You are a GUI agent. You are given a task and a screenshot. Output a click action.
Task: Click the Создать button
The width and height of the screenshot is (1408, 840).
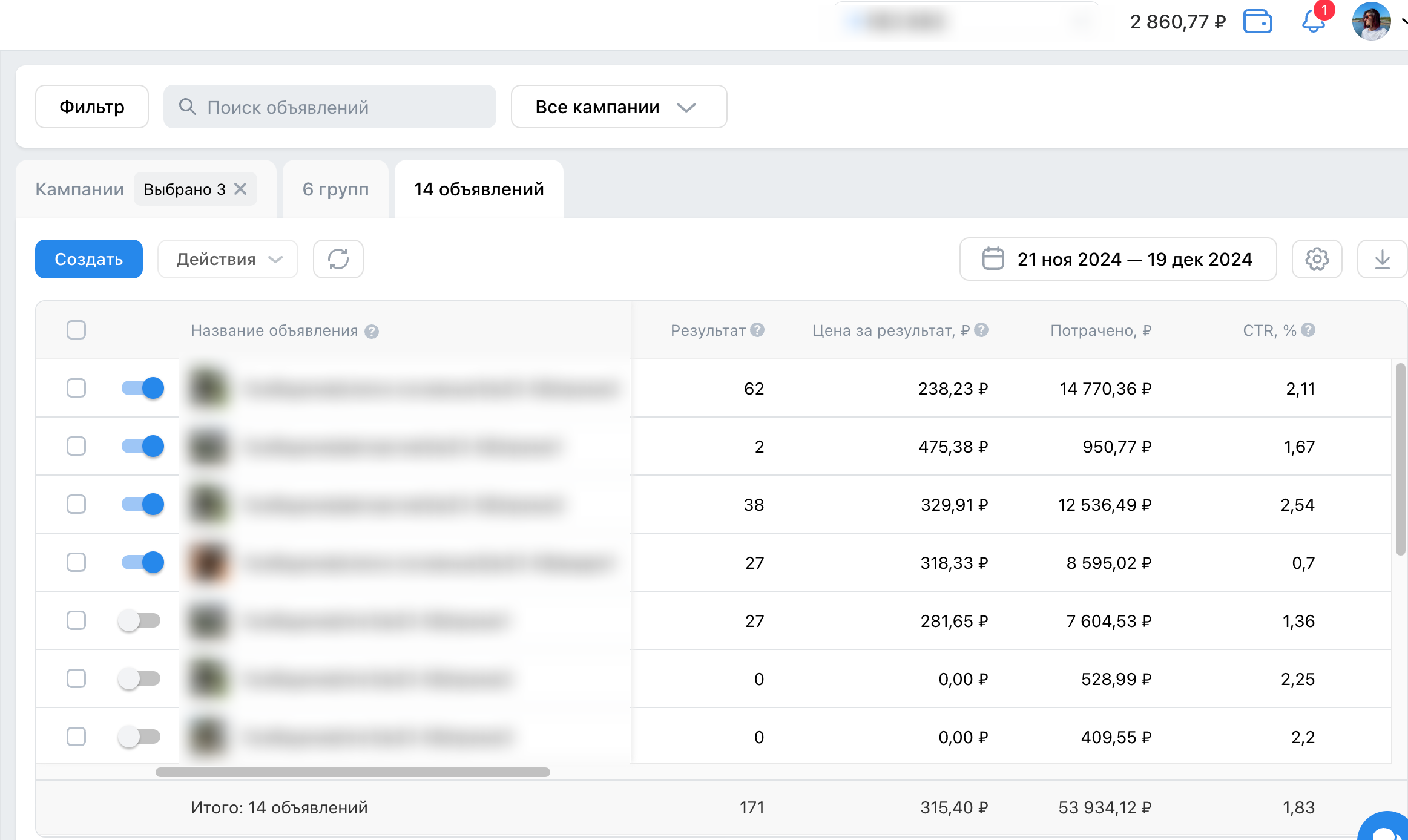click(x=89, y=259)
